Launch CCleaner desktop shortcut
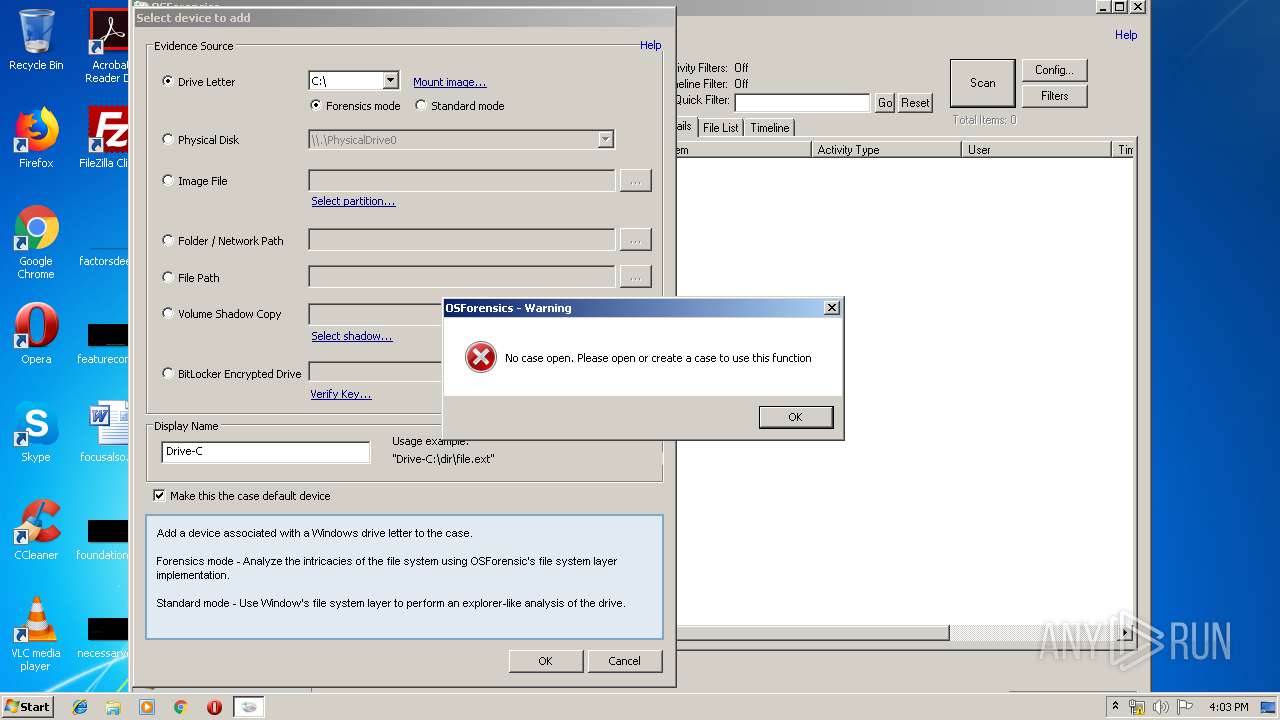The height and width of the screenshot is (720, 1280). pos(36,530)
